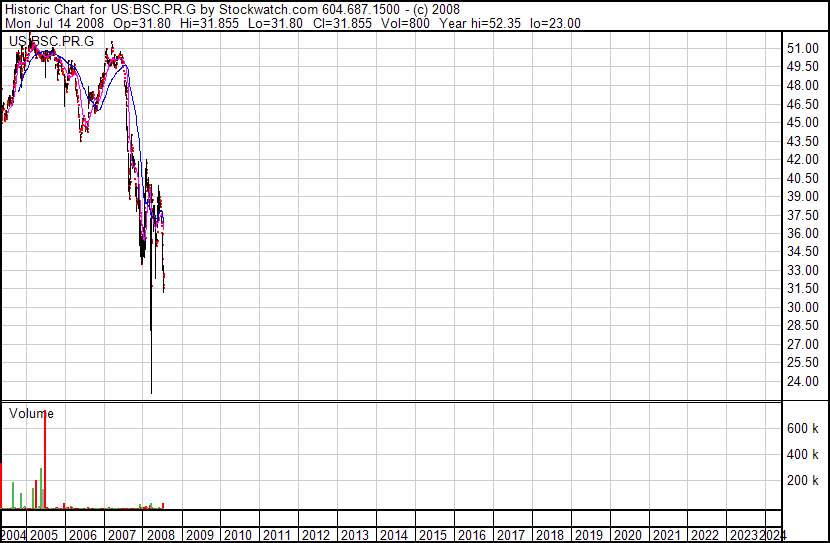Click the 2007 year label

tap(122, 535)
